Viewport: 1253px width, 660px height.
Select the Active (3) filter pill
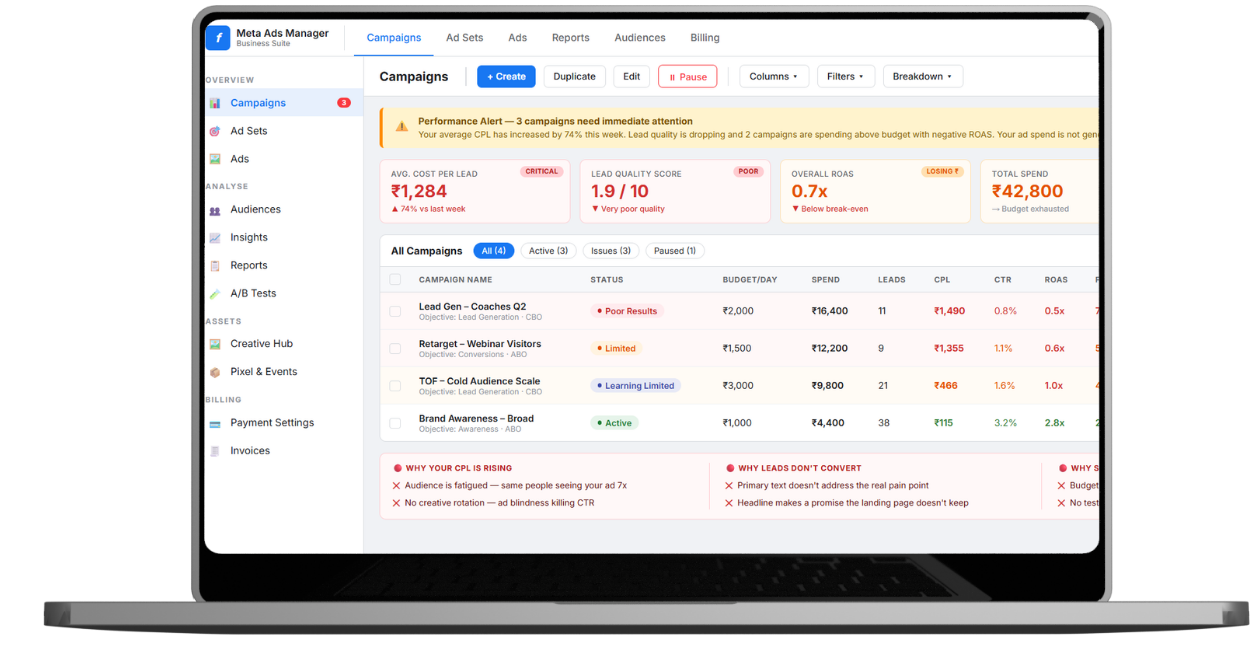548,251
